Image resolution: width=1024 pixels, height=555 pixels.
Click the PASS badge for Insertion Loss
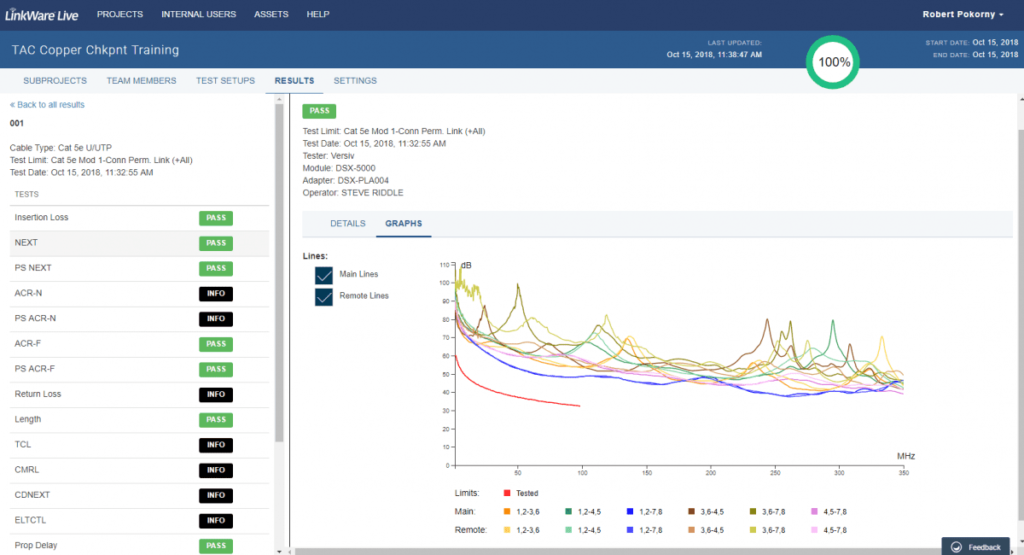coord(216,218)
